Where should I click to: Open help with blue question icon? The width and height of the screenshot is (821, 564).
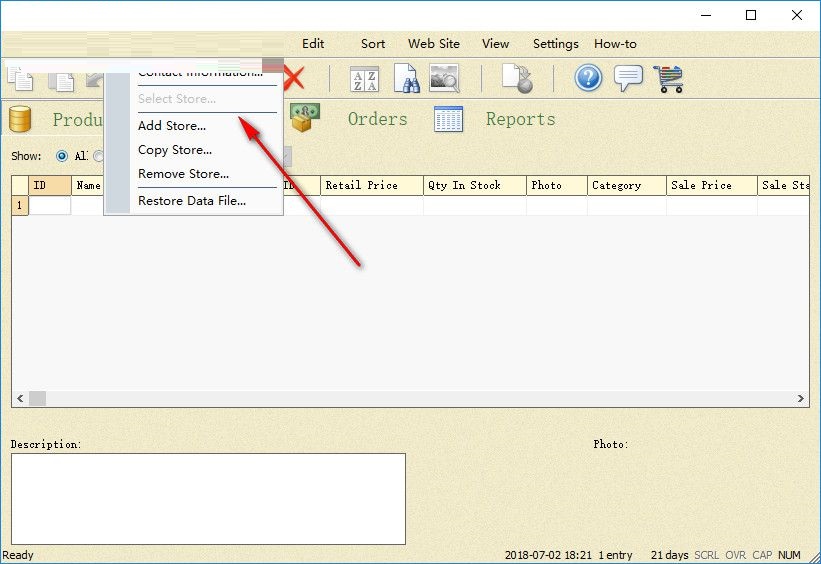click(x=588, y=78)
